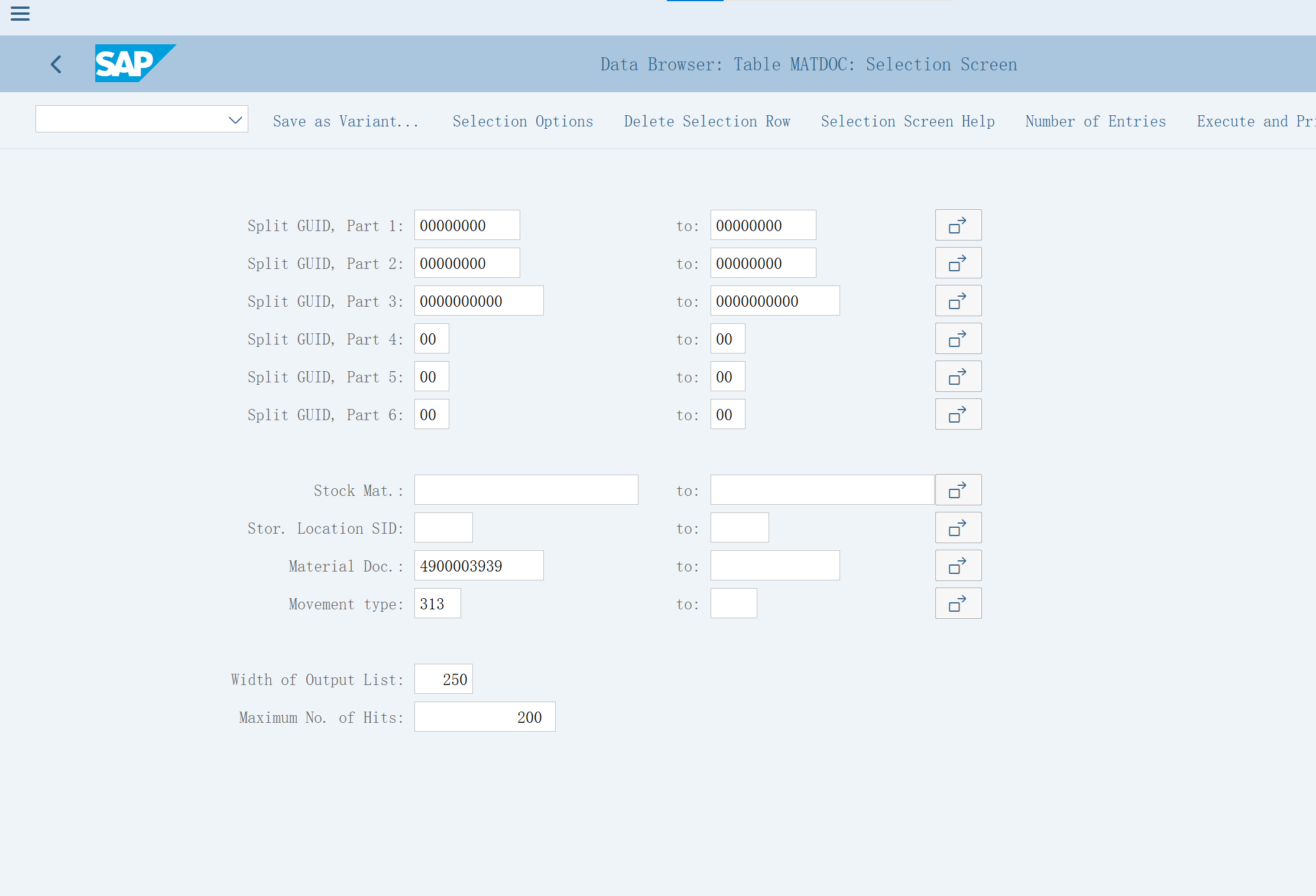Viewport: 1316px width, 896px height.
Task: Open the hamburger menu icon
Action: [20, 14]
